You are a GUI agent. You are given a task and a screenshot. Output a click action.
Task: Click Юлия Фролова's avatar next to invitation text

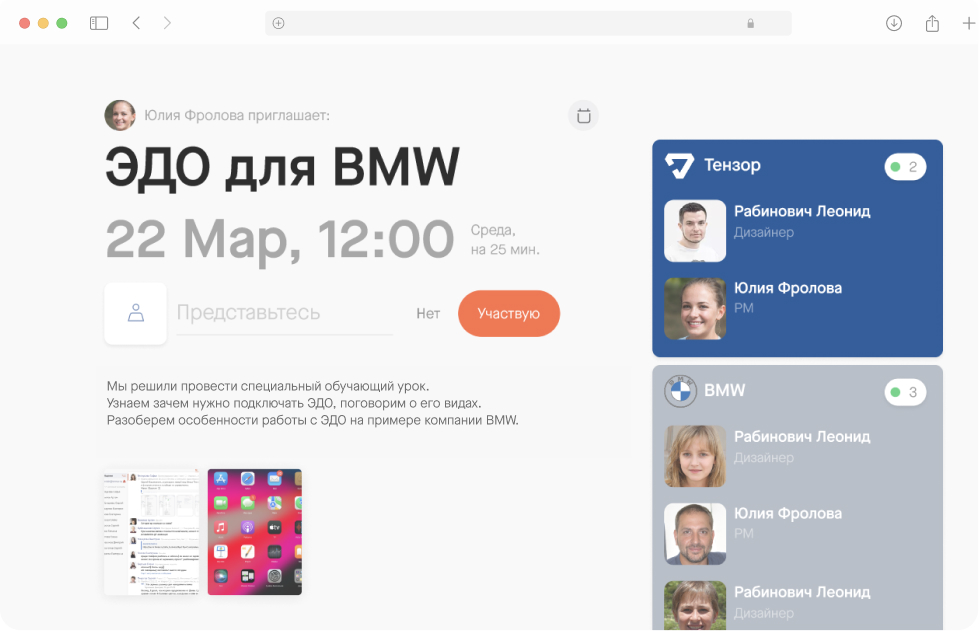[119, 114]
